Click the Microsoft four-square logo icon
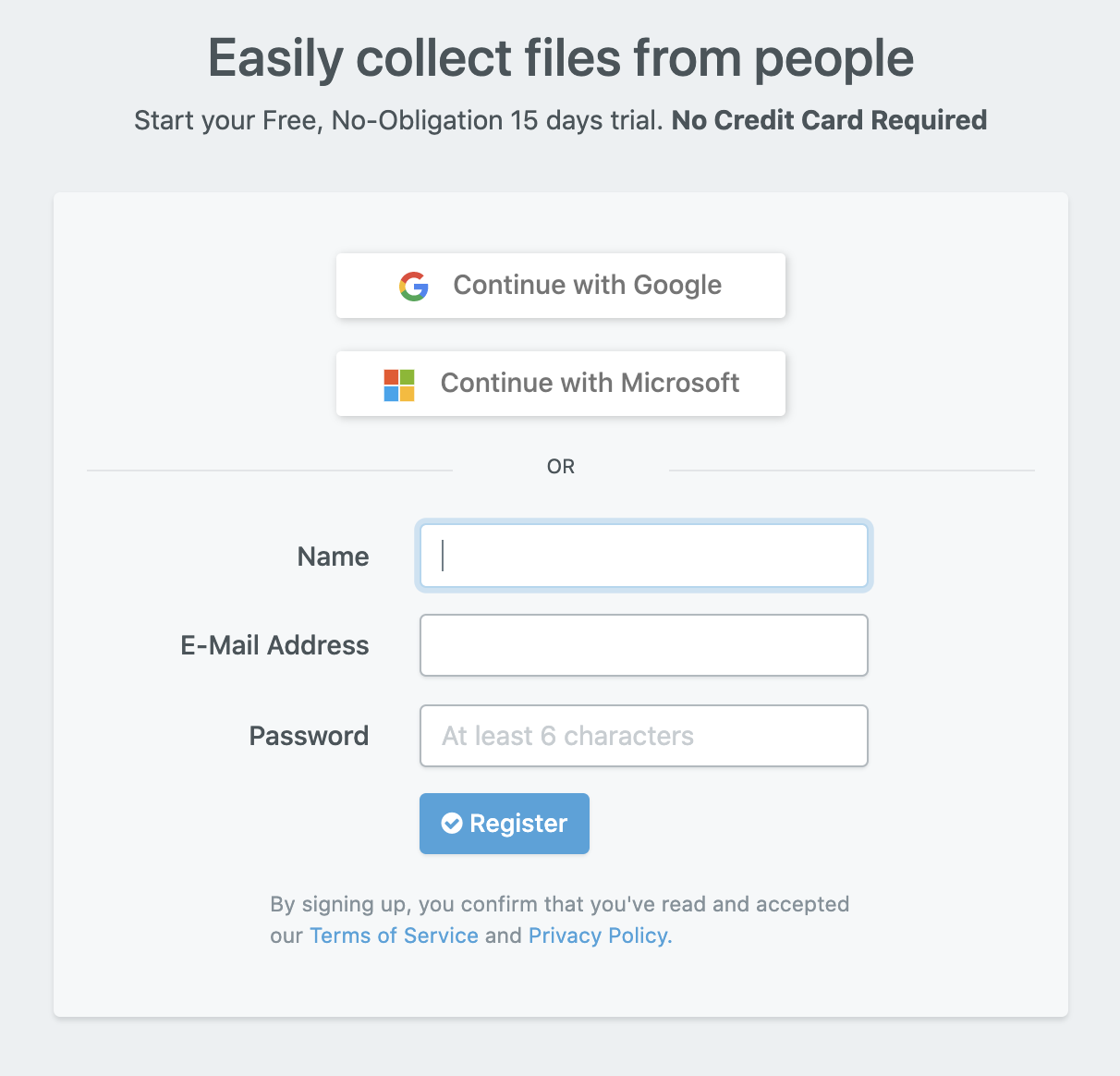This screenshot has width=1120, height=1076. pos(399,385)
